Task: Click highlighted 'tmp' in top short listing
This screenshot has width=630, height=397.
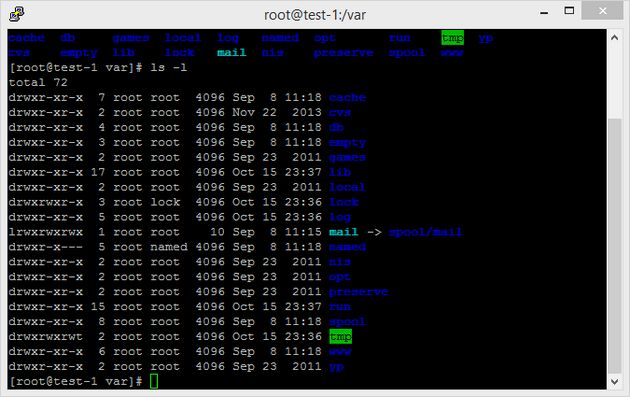Action: point(452,38)
